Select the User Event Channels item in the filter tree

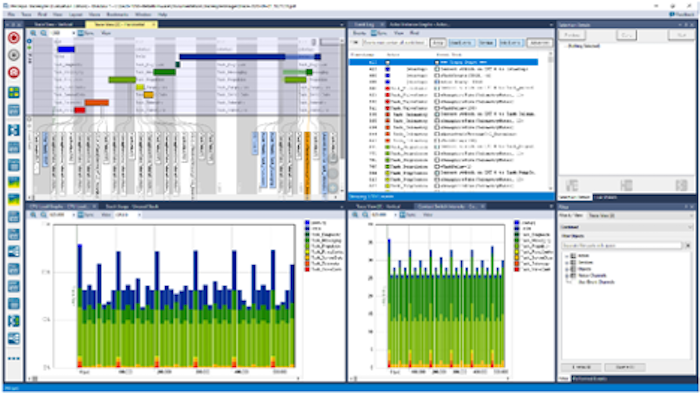point(596,282)
